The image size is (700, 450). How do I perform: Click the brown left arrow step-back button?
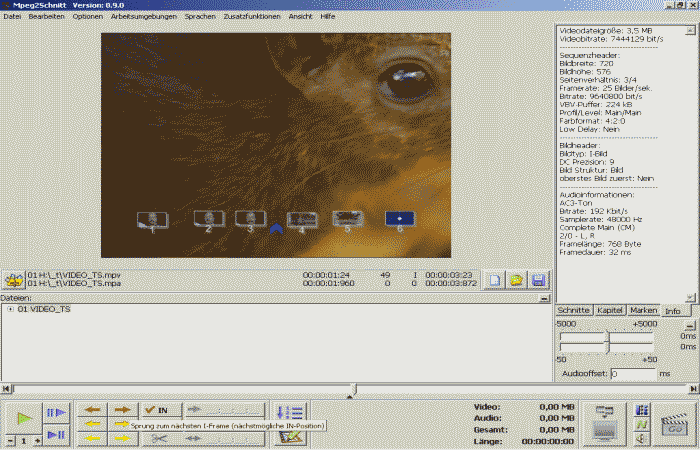[92, 410]
